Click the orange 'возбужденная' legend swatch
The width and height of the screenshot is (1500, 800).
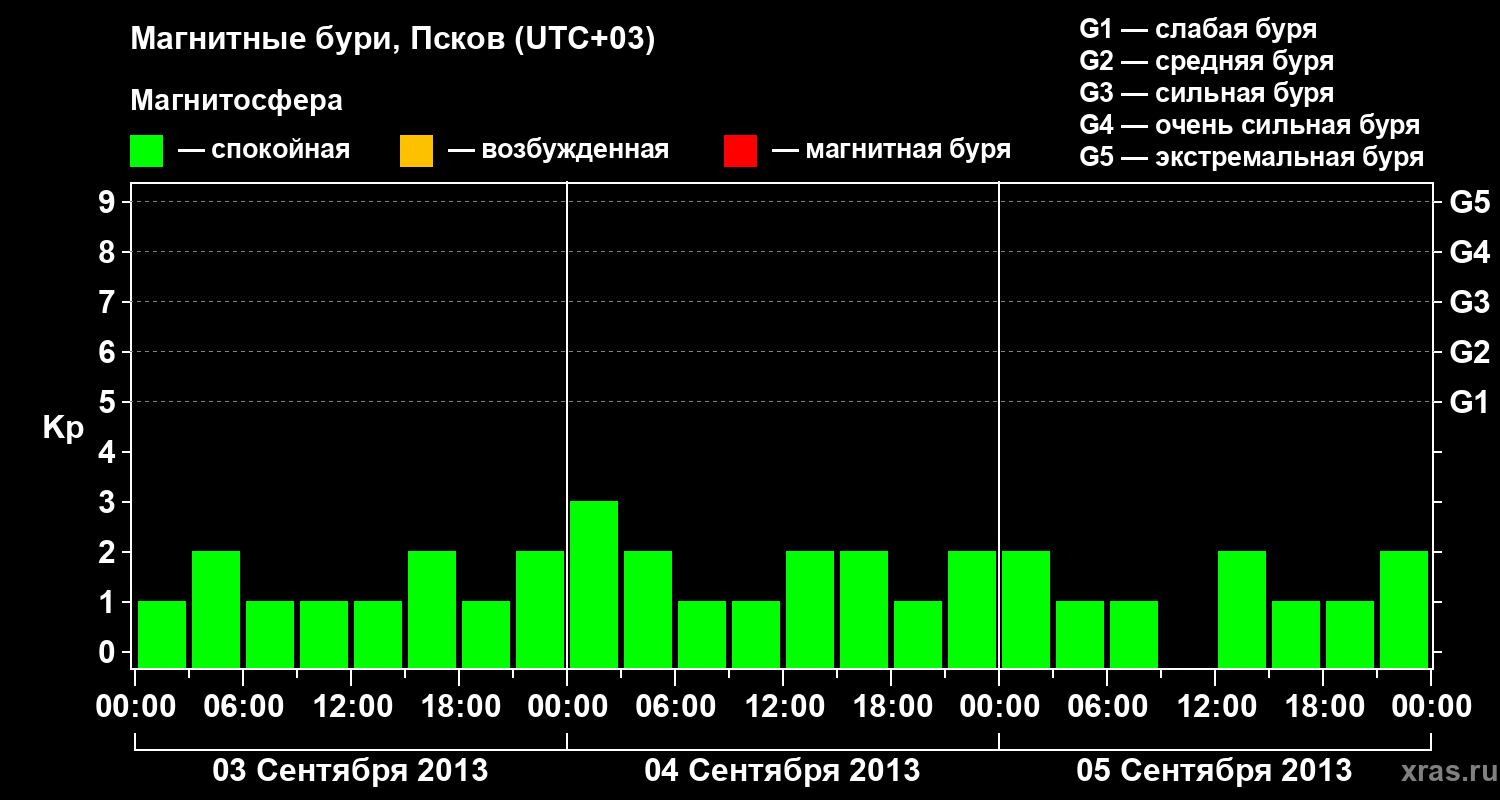tap(416, 151)
